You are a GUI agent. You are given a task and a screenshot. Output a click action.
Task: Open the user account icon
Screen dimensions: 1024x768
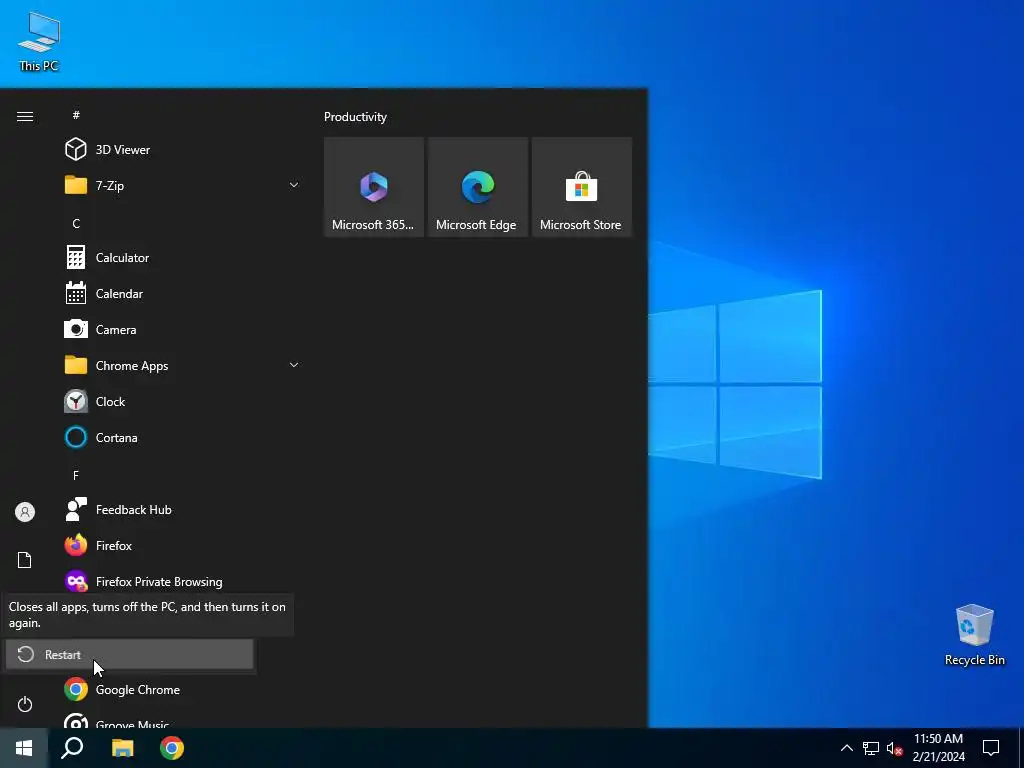[25, 512]
